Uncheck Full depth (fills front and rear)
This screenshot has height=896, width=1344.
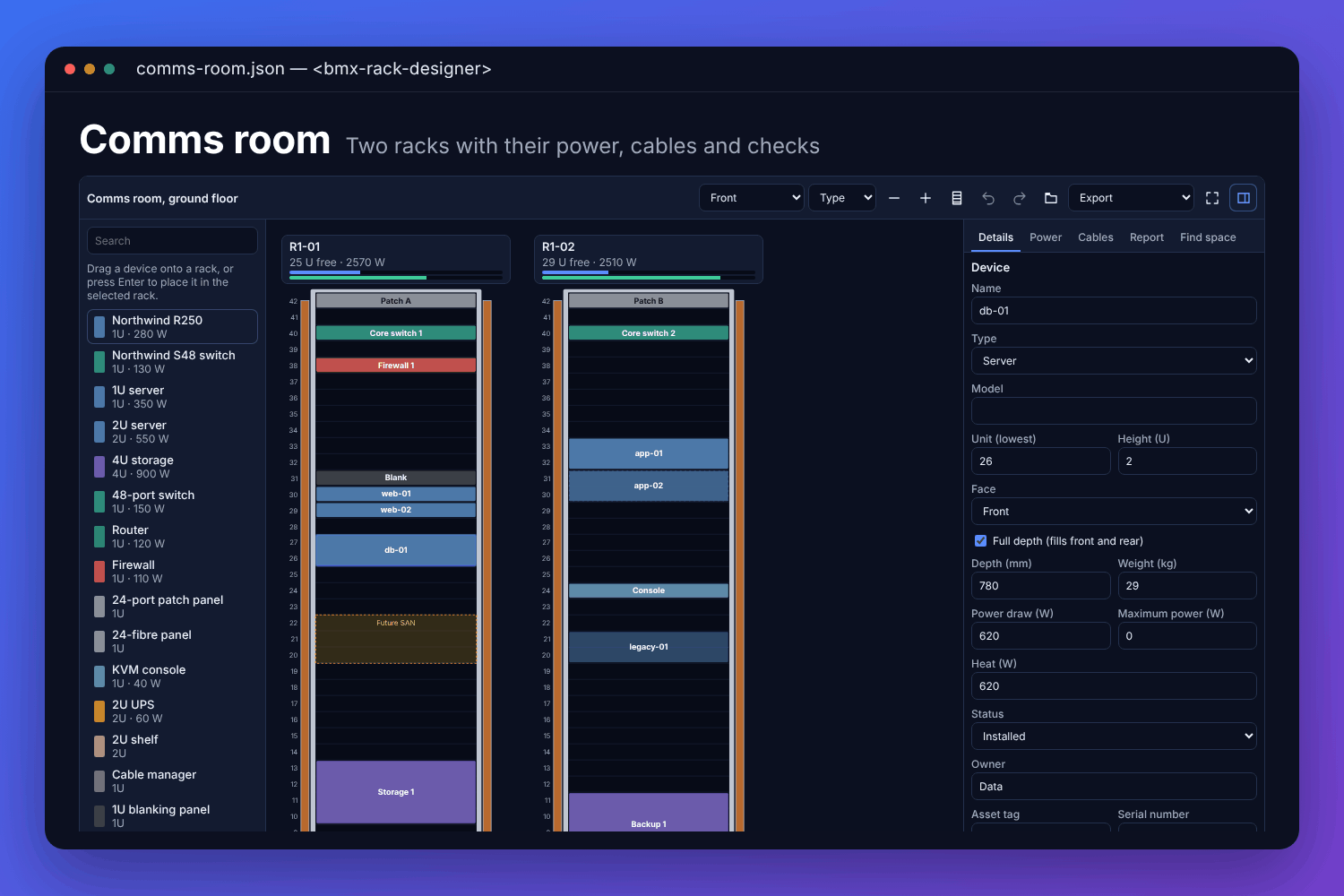(981, 541)
